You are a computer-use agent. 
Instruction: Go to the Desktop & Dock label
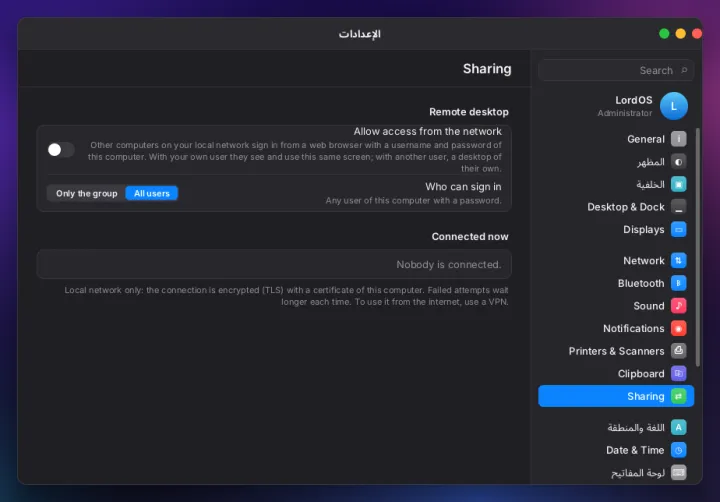(x=626, y=207)
